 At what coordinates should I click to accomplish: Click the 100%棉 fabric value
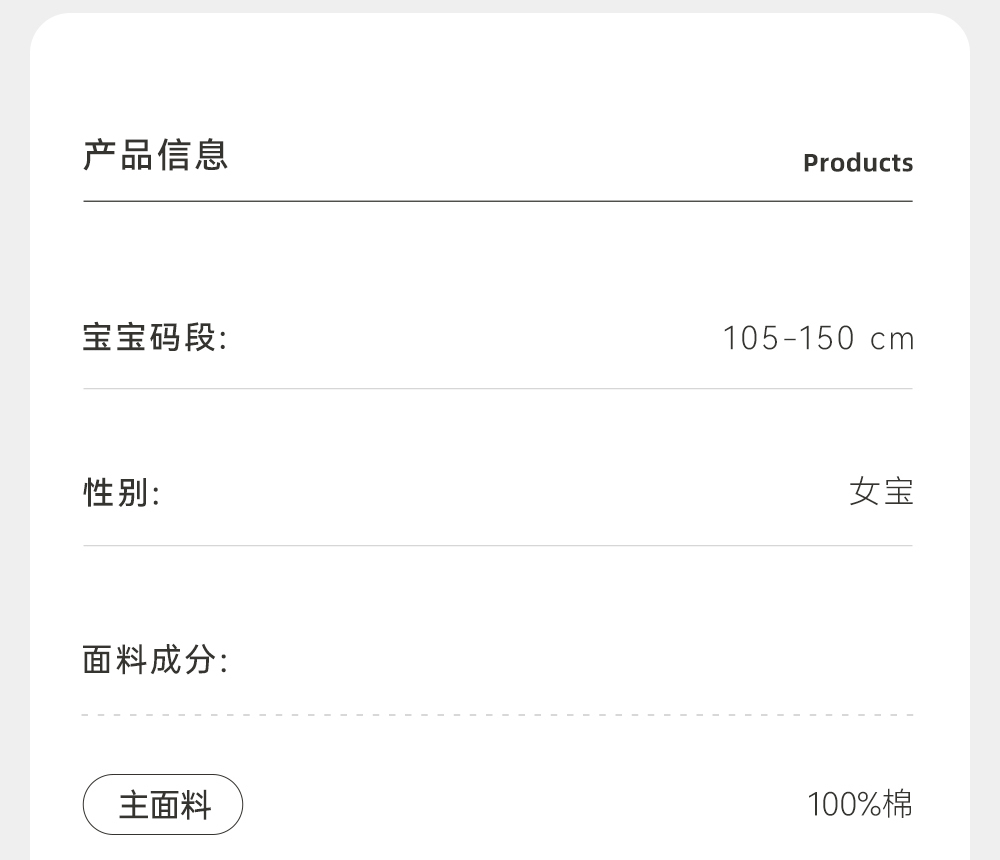[x=860, y=804]
